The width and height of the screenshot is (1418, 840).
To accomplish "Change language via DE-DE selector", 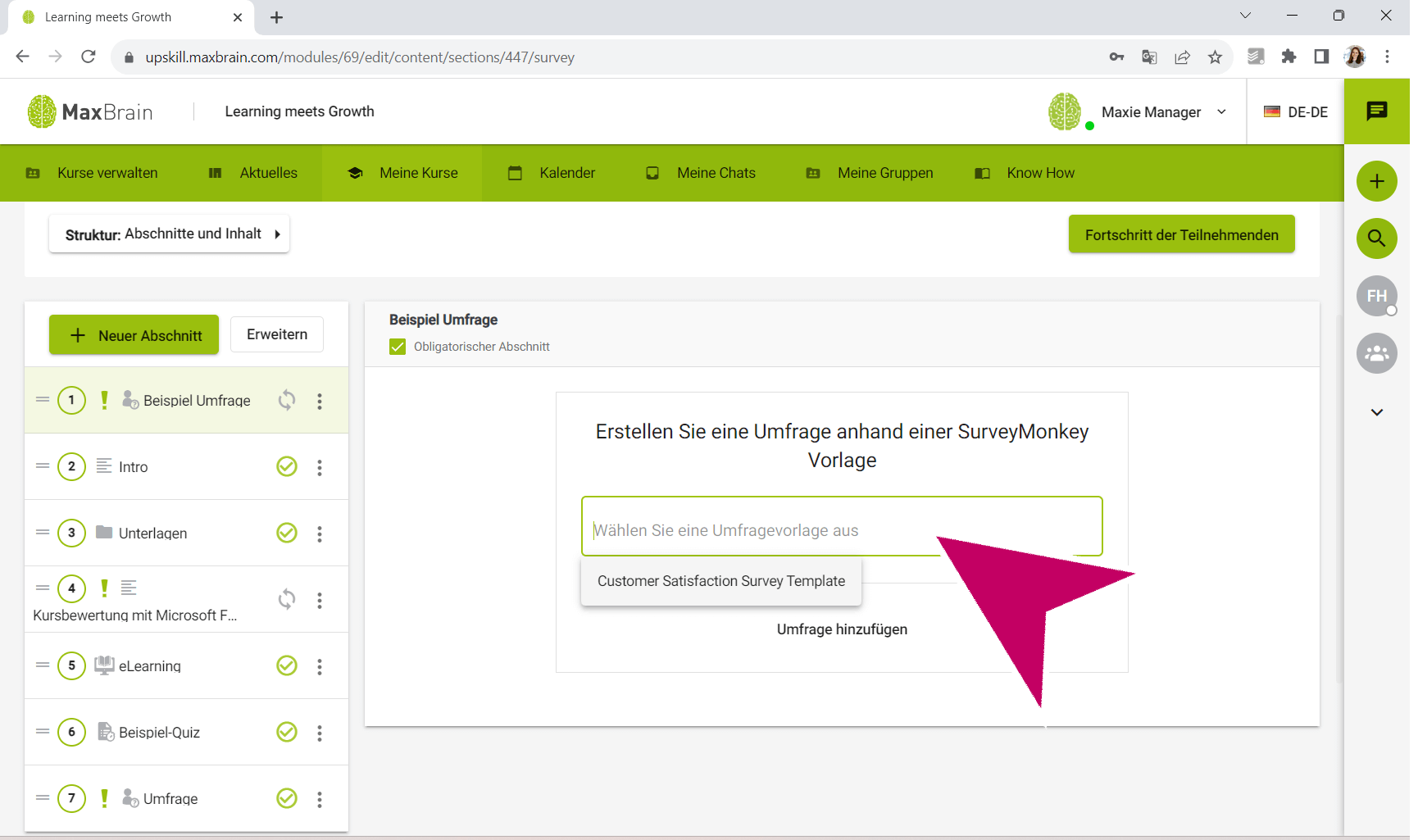I will 1296,112.
